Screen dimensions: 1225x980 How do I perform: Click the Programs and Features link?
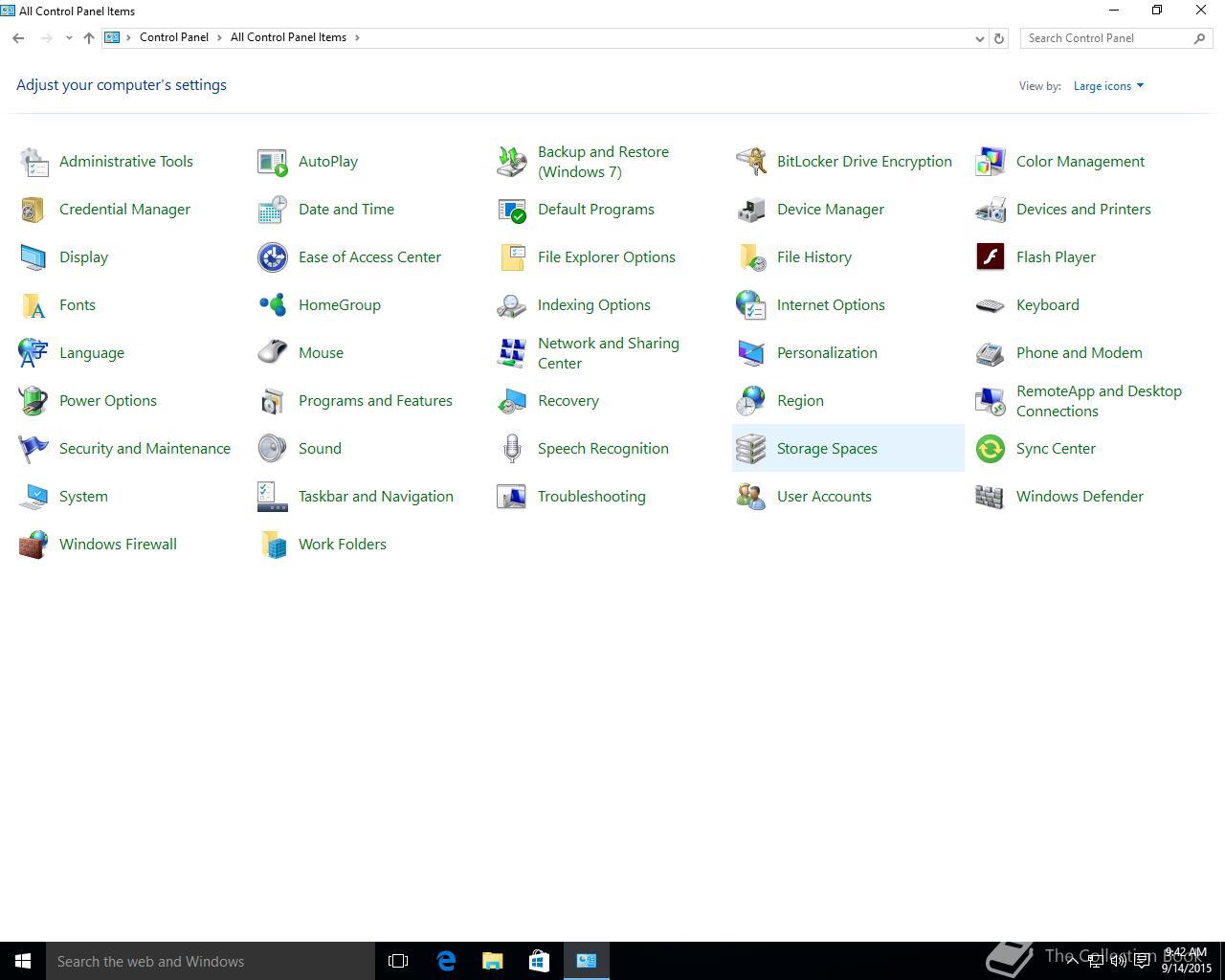point(375,401)
